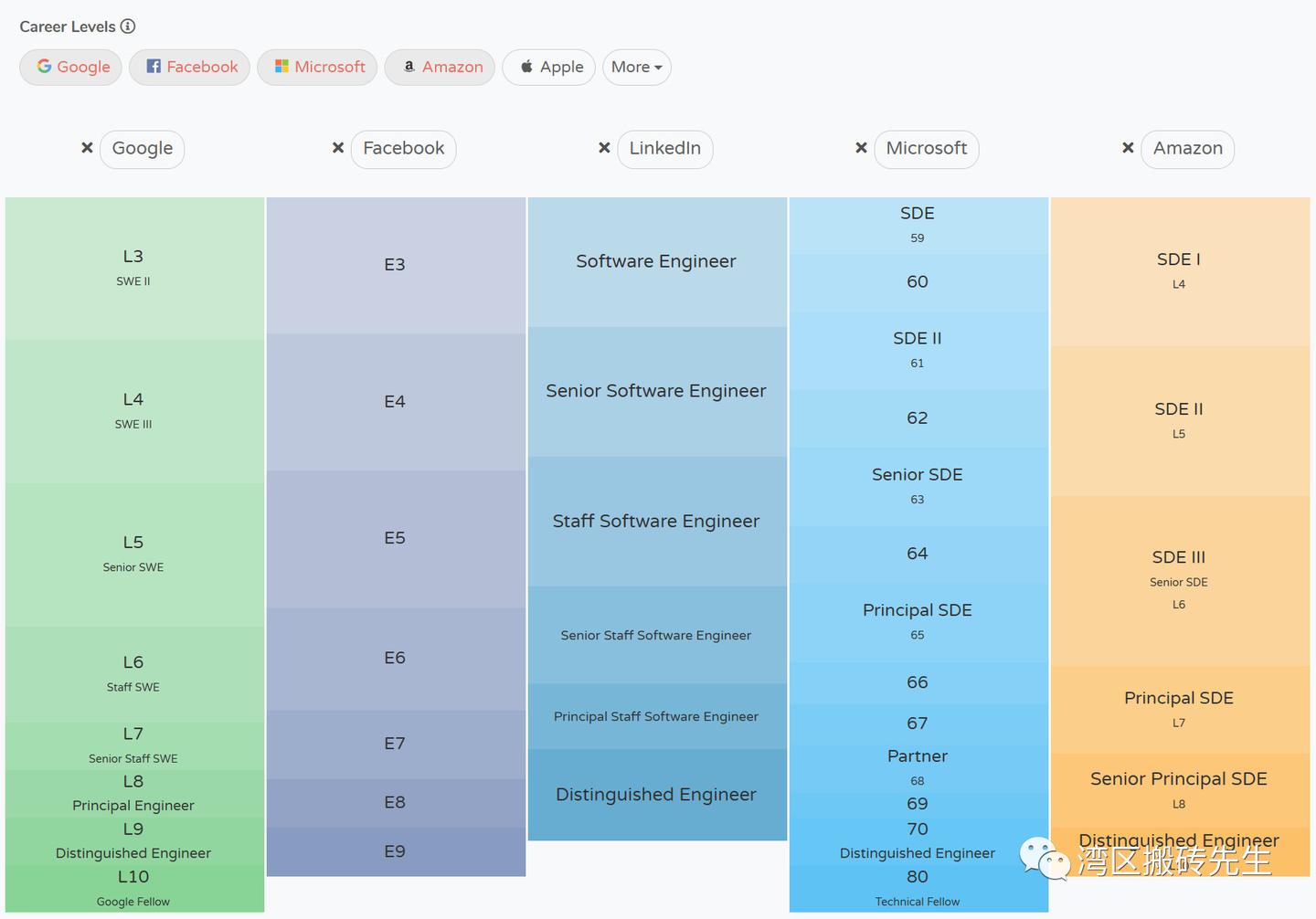Image resolution: width=1316 pixels, height=919 pixels.
Task: Select LinkedIn Distinguished Engineer block
Action: [x=657, y=795]
